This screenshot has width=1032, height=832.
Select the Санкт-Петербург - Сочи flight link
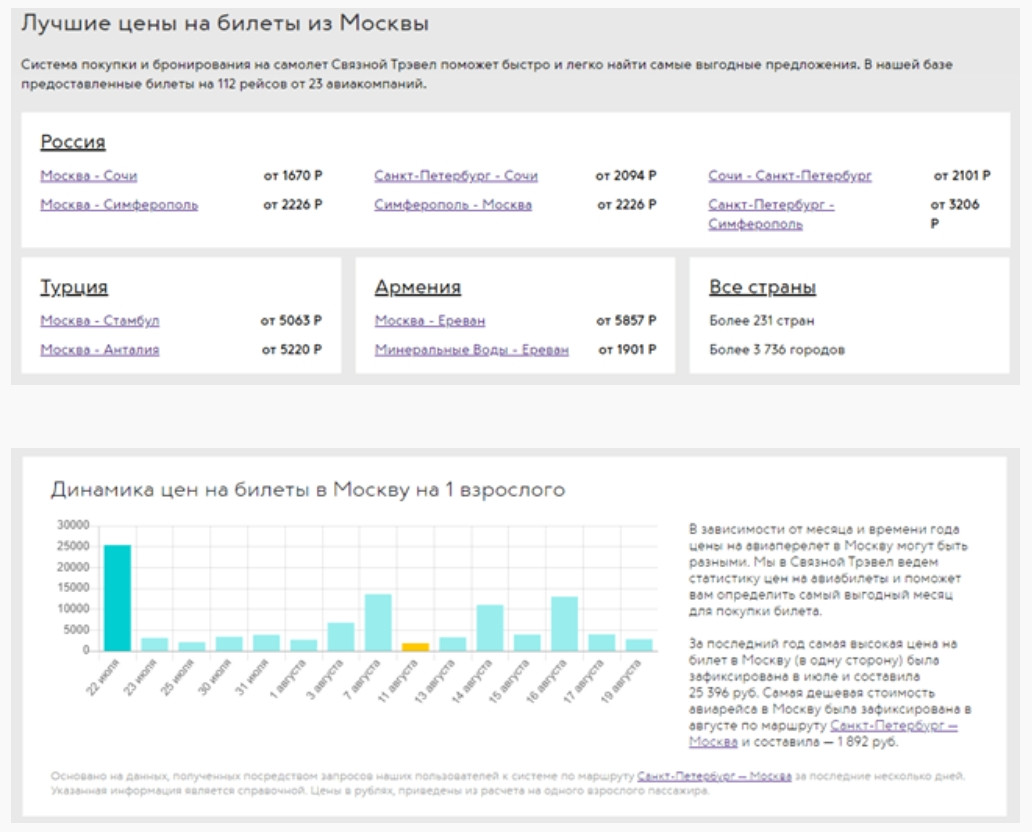point(455,176)
